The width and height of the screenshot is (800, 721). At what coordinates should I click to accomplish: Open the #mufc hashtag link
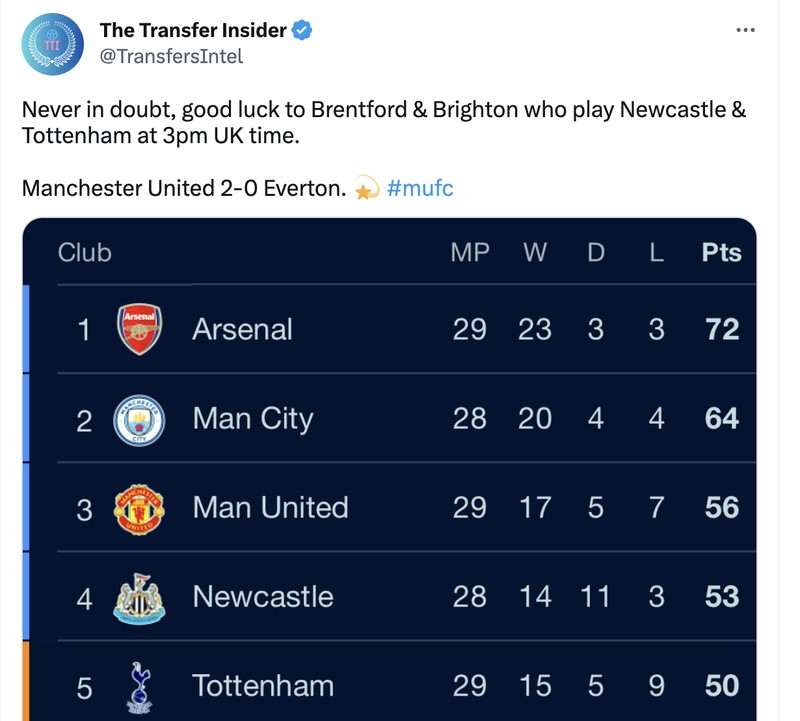[x=419, y=187]
